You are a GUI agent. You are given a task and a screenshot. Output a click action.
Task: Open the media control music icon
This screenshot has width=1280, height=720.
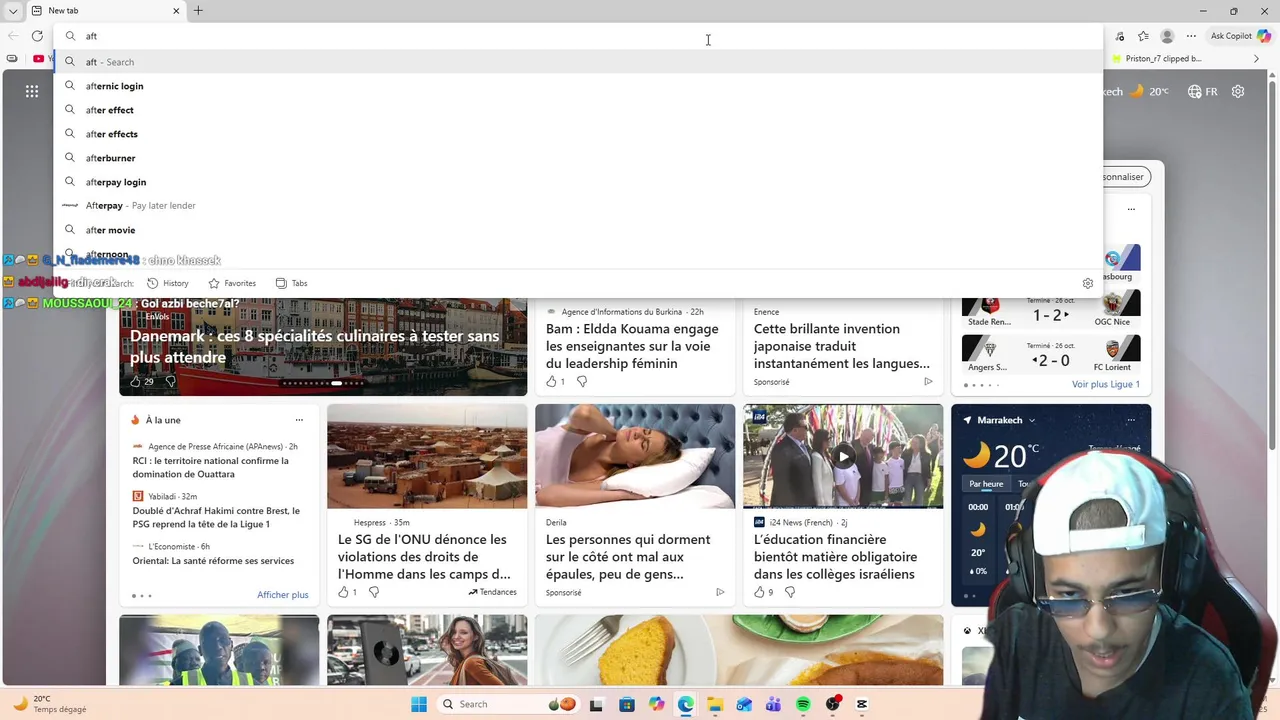coord(1119,36)
